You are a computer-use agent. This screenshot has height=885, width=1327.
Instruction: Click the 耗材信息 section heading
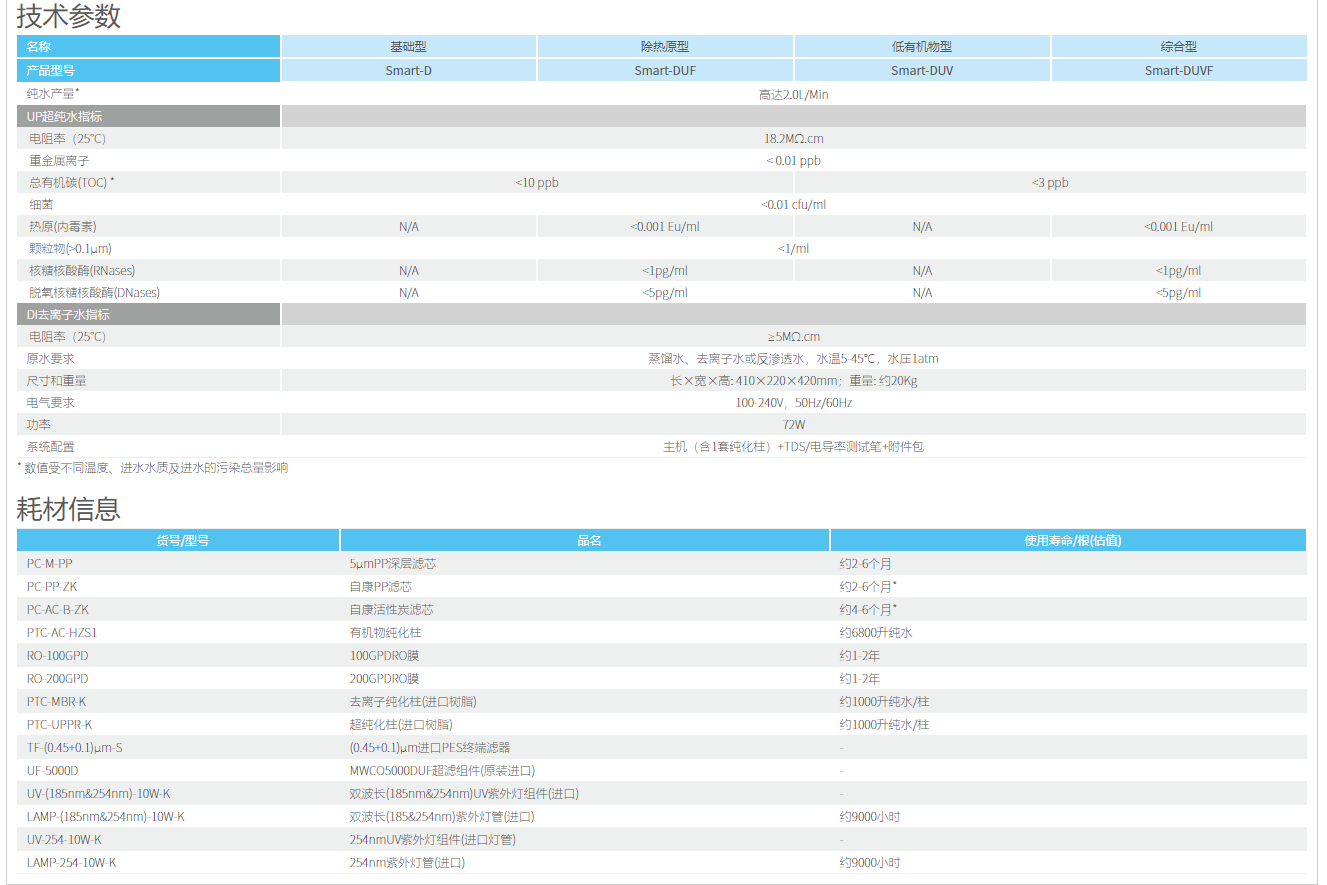[69, 508]
